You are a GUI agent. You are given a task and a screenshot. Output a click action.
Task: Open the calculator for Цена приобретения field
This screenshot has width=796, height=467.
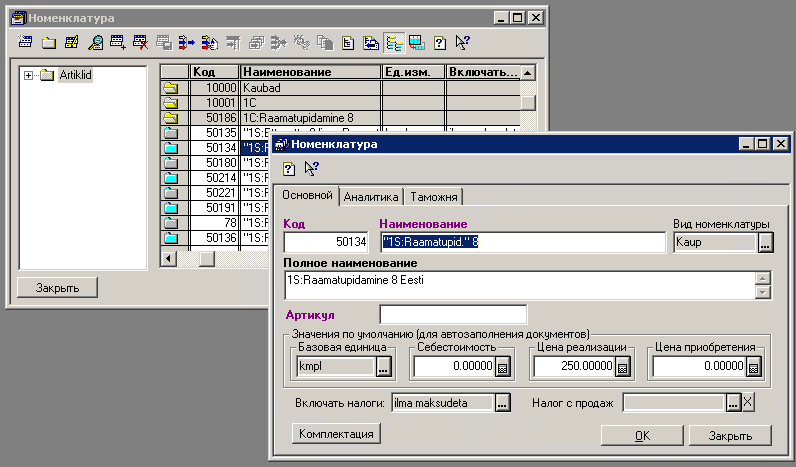753,366
